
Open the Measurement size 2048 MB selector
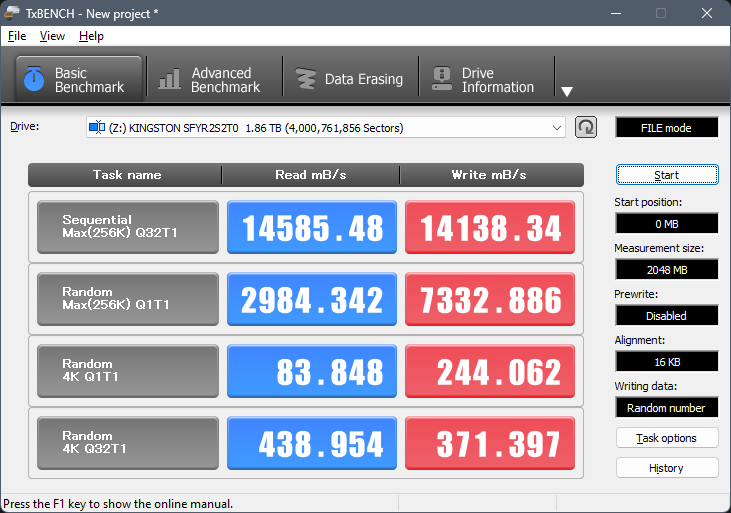[x=666, y=269]
